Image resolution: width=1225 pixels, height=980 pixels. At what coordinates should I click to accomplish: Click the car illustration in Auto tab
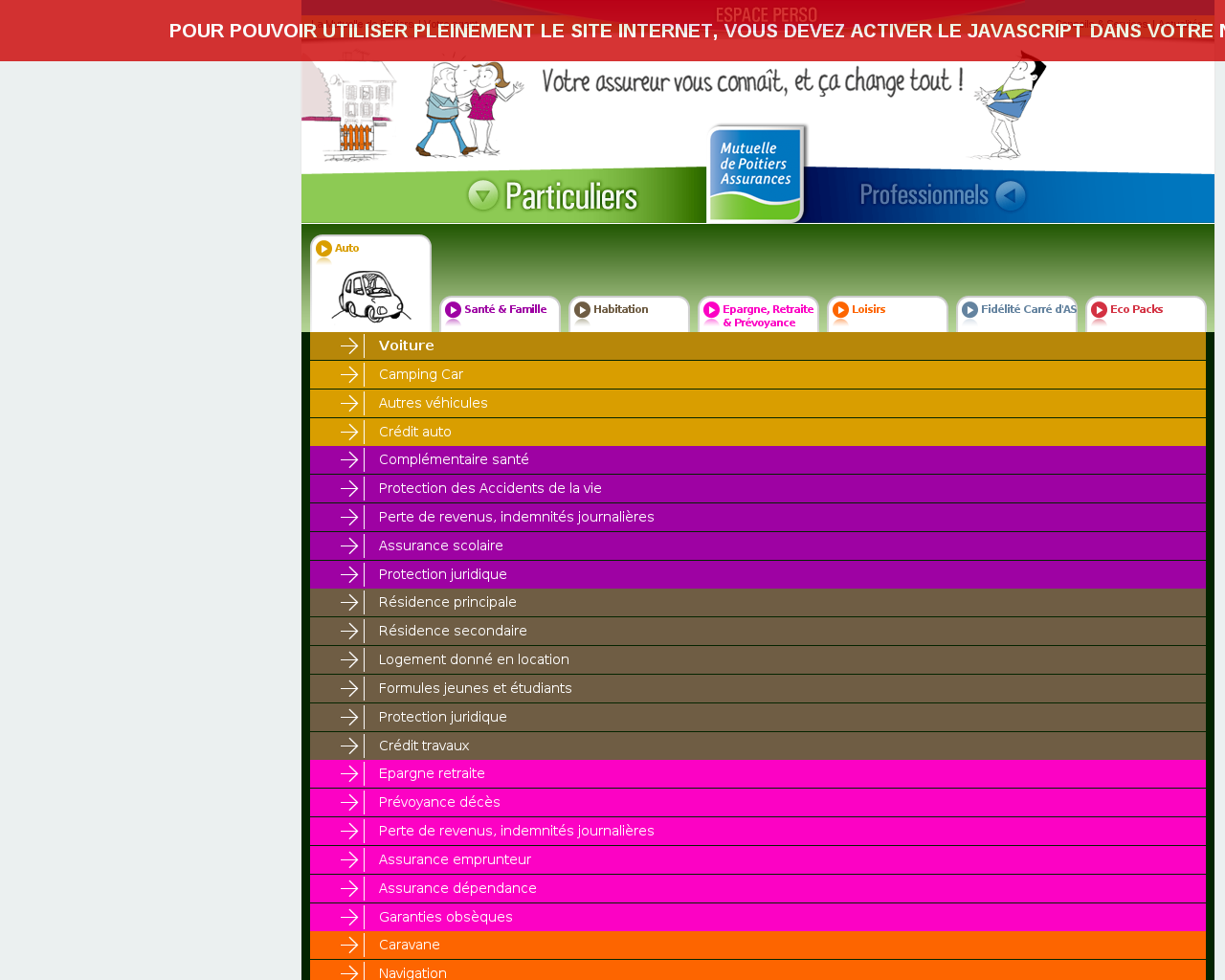pos(371,296)
